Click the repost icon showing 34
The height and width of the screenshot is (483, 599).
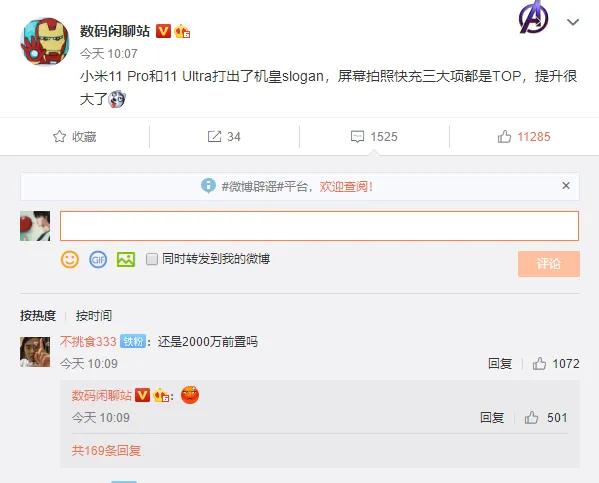pyautogui.click(x=214, y=136)
